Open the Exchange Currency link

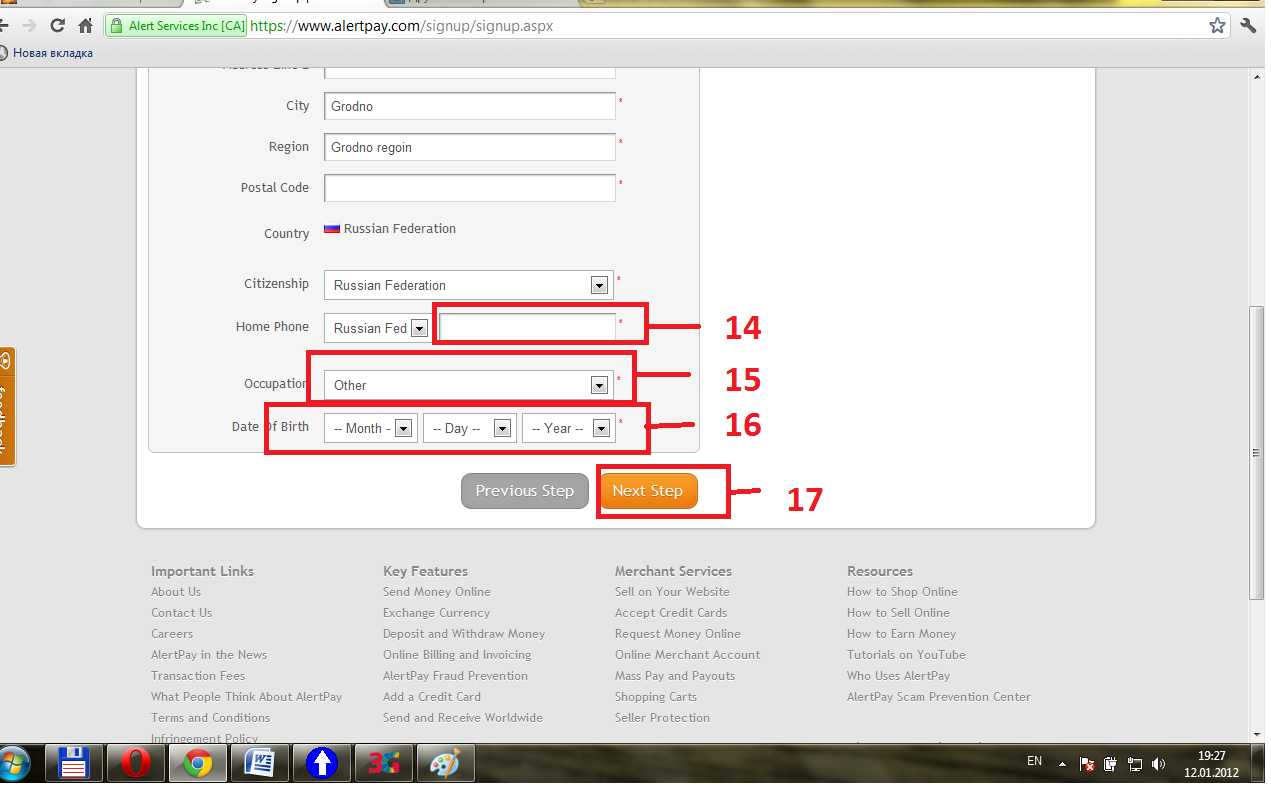tap(436, 613)
